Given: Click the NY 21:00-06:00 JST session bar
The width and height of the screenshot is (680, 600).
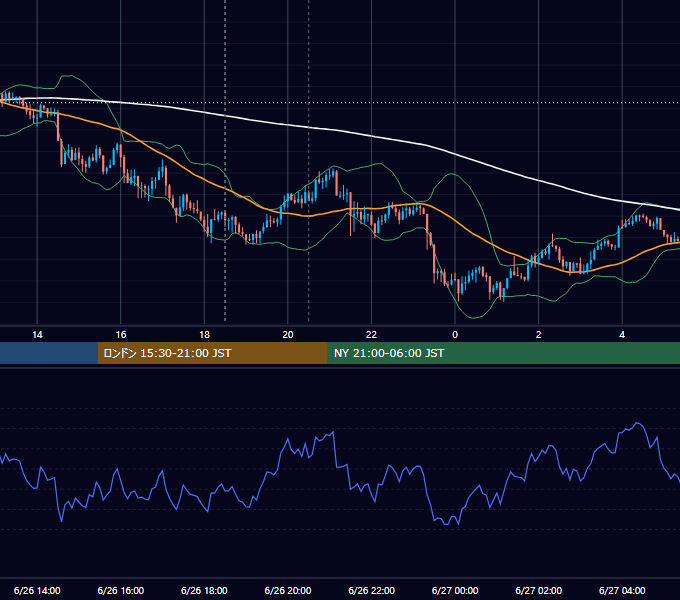Looking at the screenshot, I should coord(503,353).
